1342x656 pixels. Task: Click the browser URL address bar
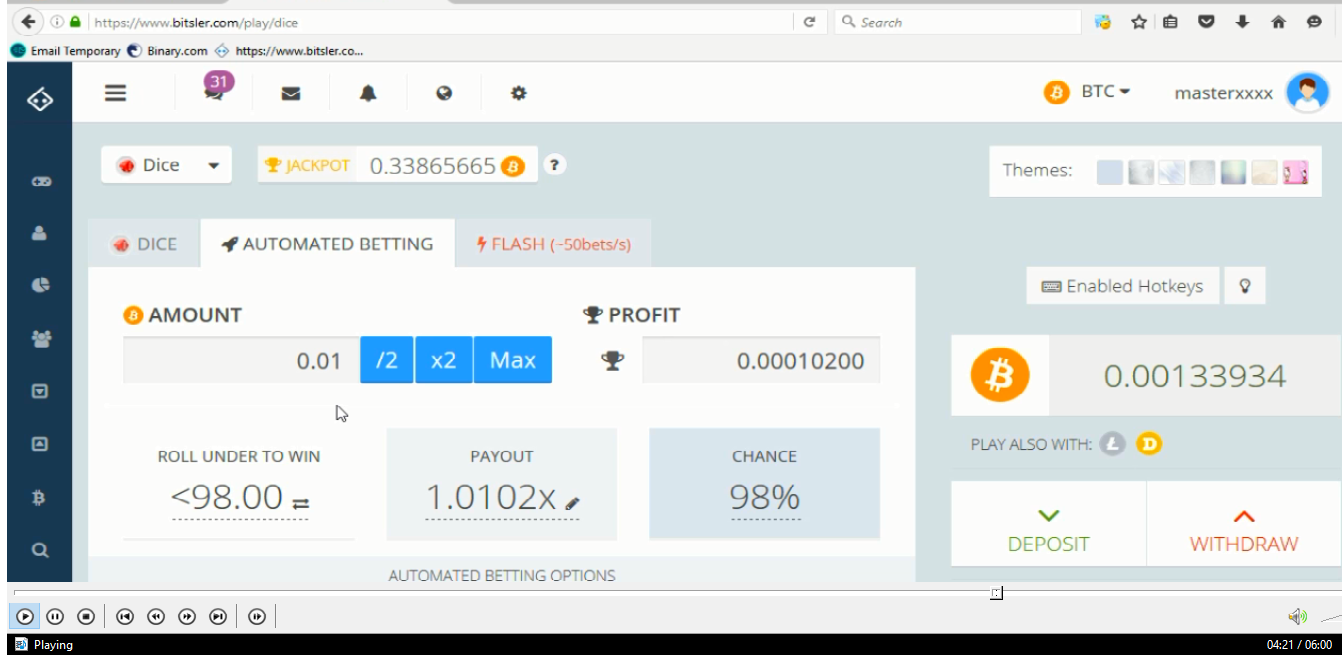click(440, 22)
